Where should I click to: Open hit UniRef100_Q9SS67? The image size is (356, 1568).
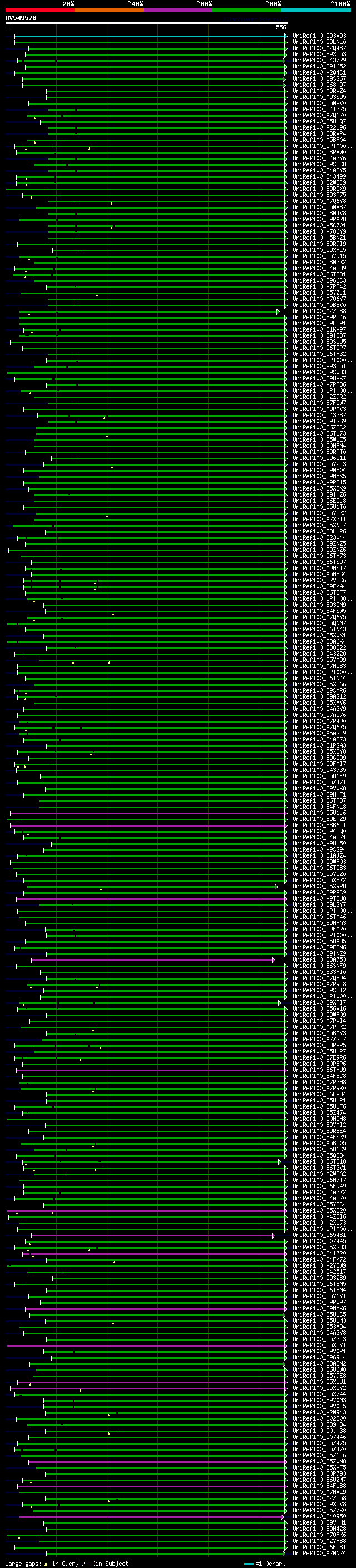319,78
